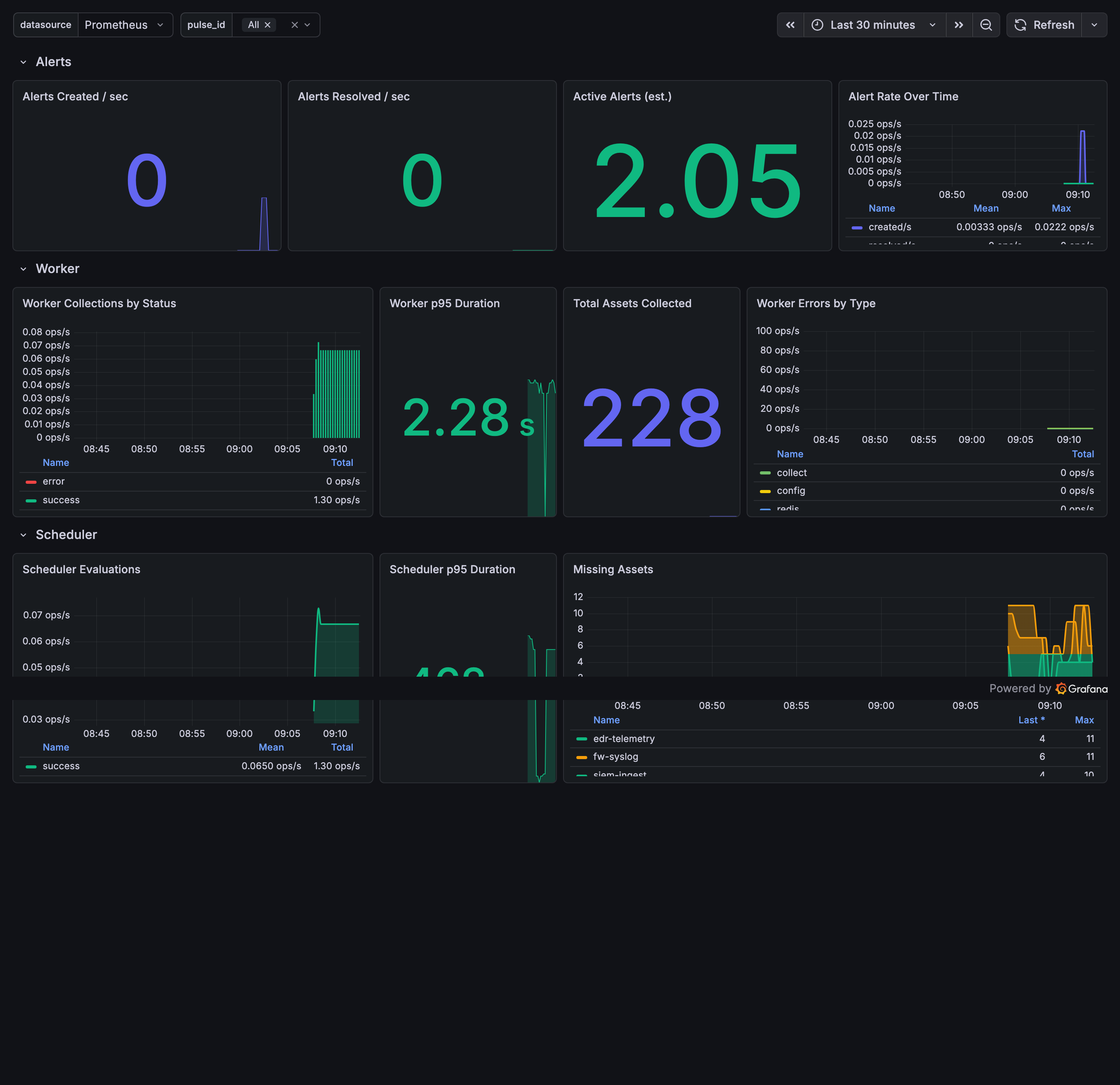Collapse the Scheduler row
This screenshot has width=1120, height=1085.
(x=23, y=535)
